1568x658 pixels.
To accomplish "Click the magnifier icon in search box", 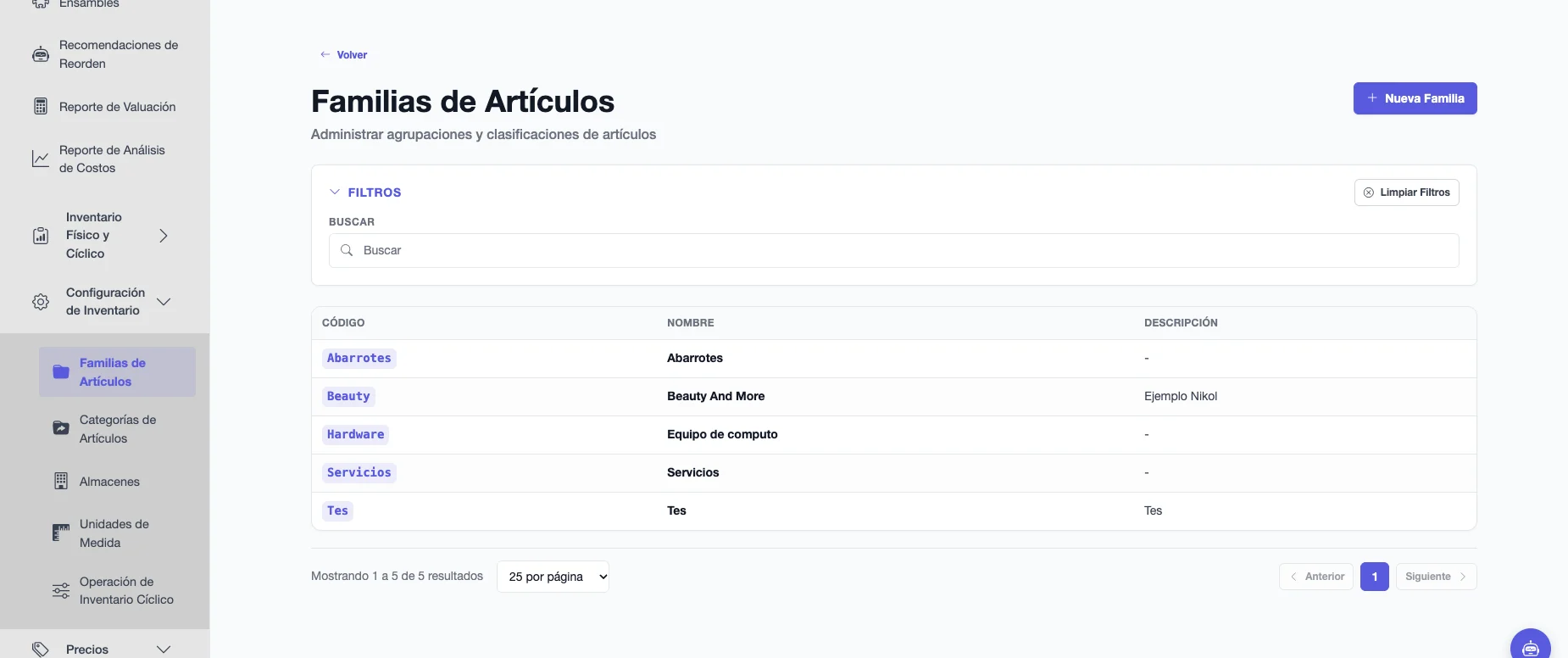I will point(347,250).
